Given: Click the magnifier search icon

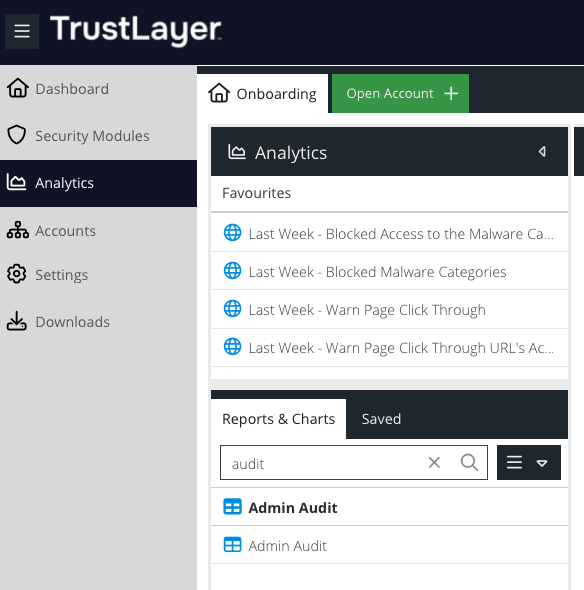Looking at the screenshot, I should click(x=469, y=462).
